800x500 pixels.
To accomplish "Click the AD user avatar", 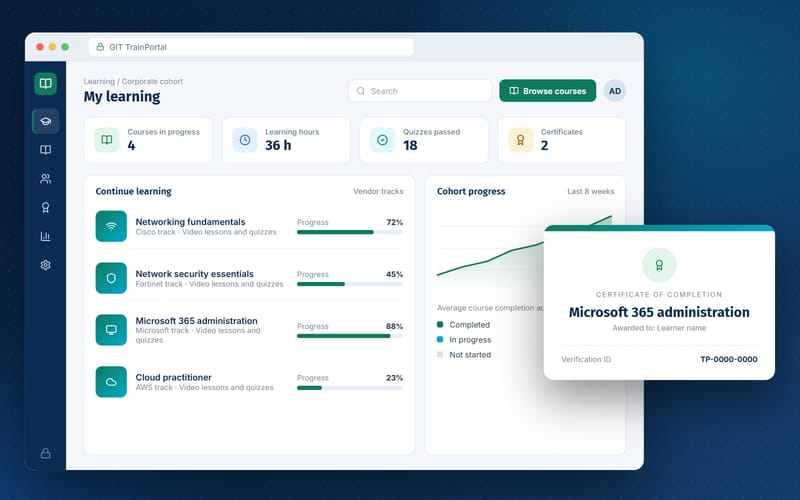I will [x=615, y=91].
